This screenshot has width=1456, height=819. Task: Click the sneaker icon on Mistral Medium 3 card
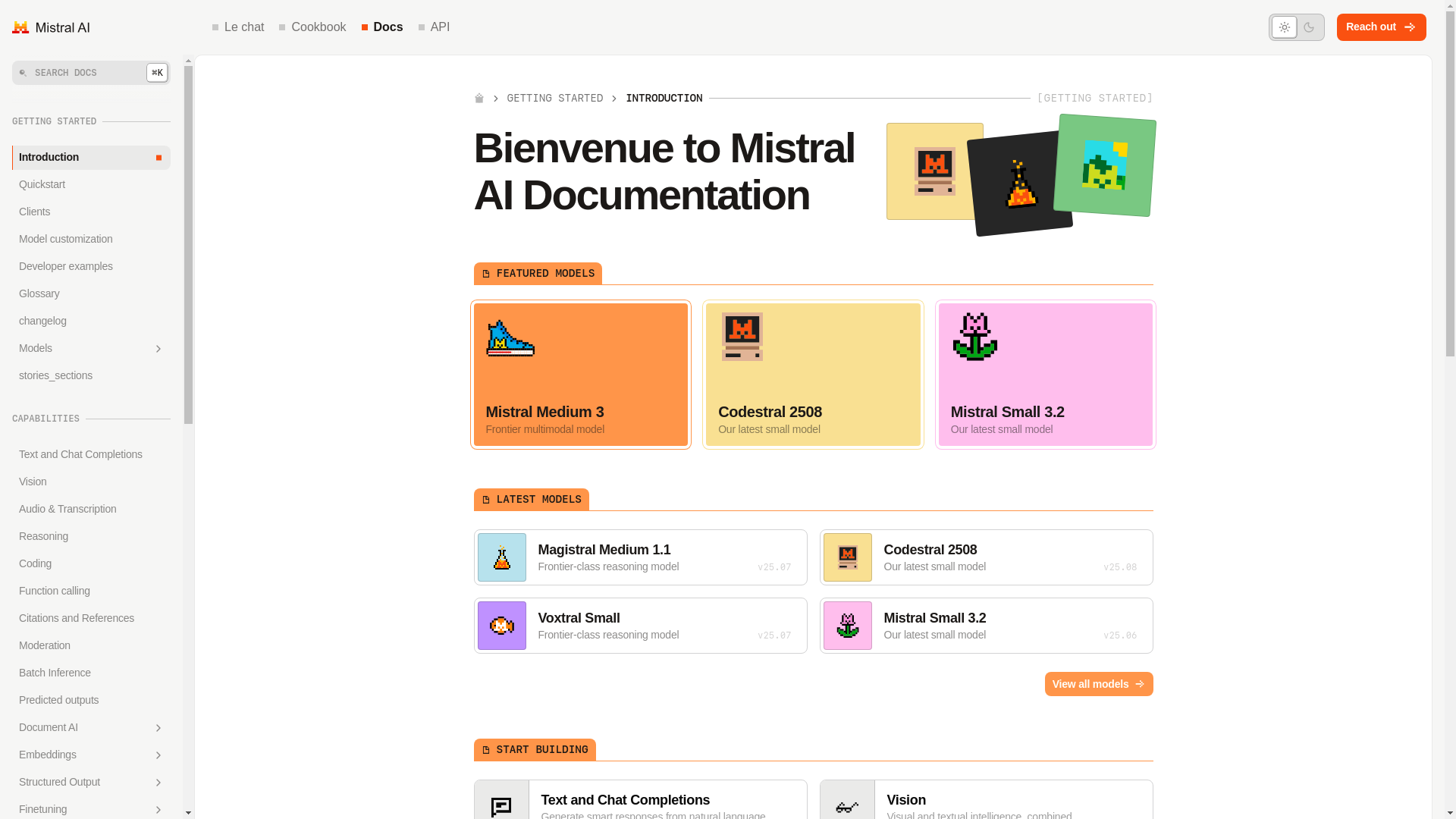point(510,337)
